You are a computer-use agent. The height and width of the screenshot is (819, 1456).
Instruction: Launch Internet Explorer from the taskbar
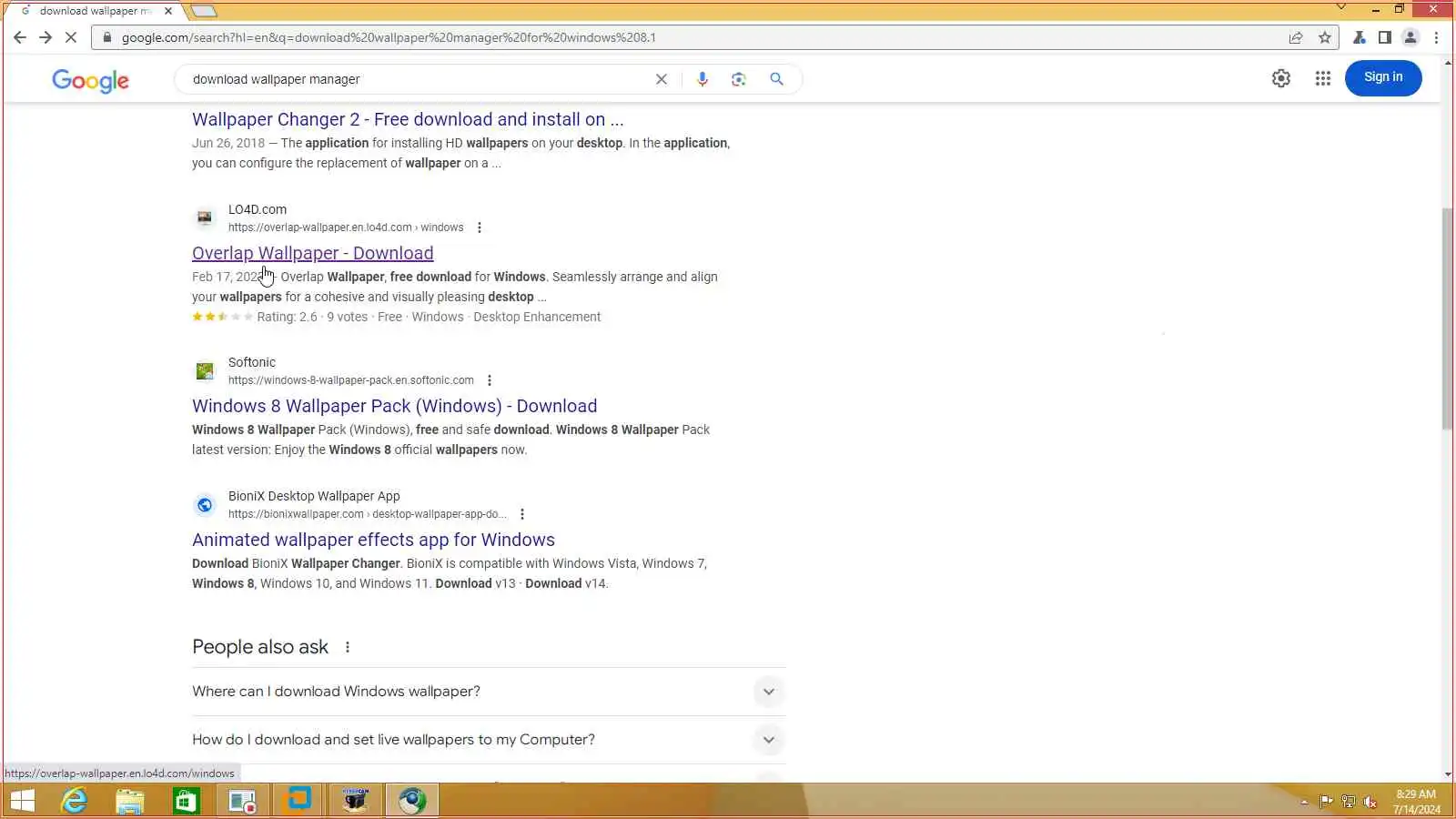click(x=74, y=801)
